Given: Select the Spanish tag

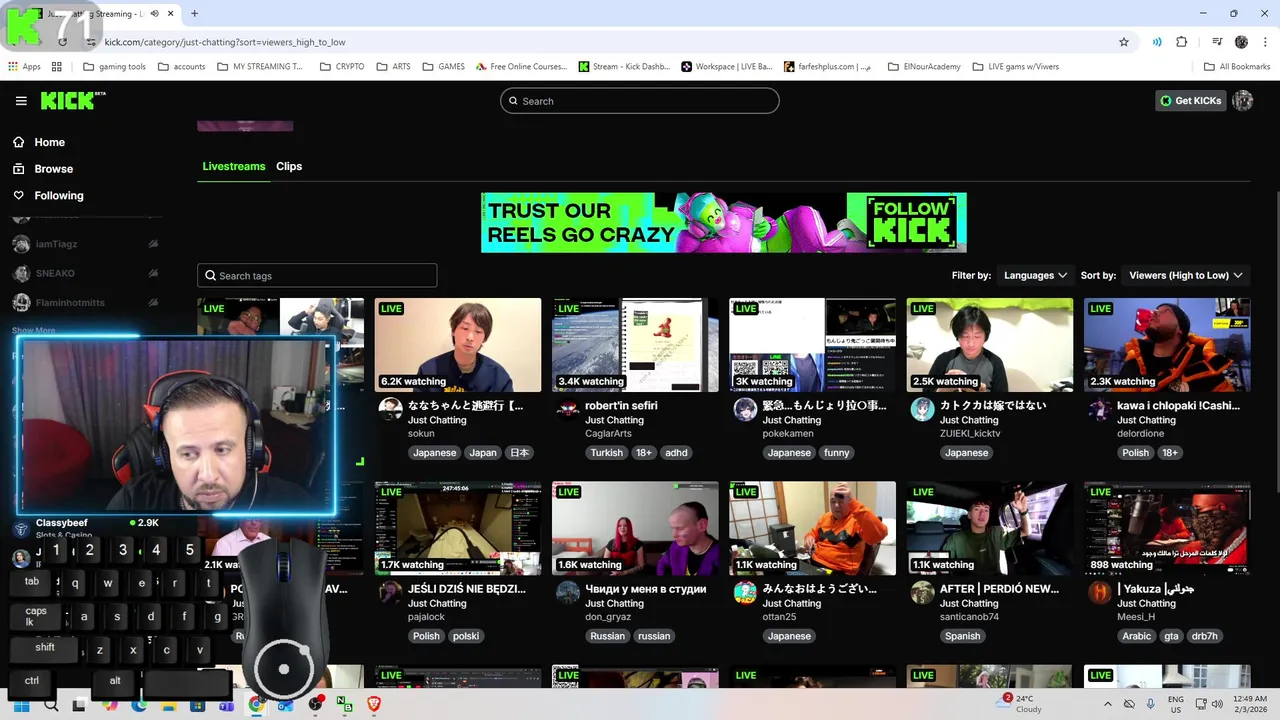Looking at the screenshot, I should (962, 636).
